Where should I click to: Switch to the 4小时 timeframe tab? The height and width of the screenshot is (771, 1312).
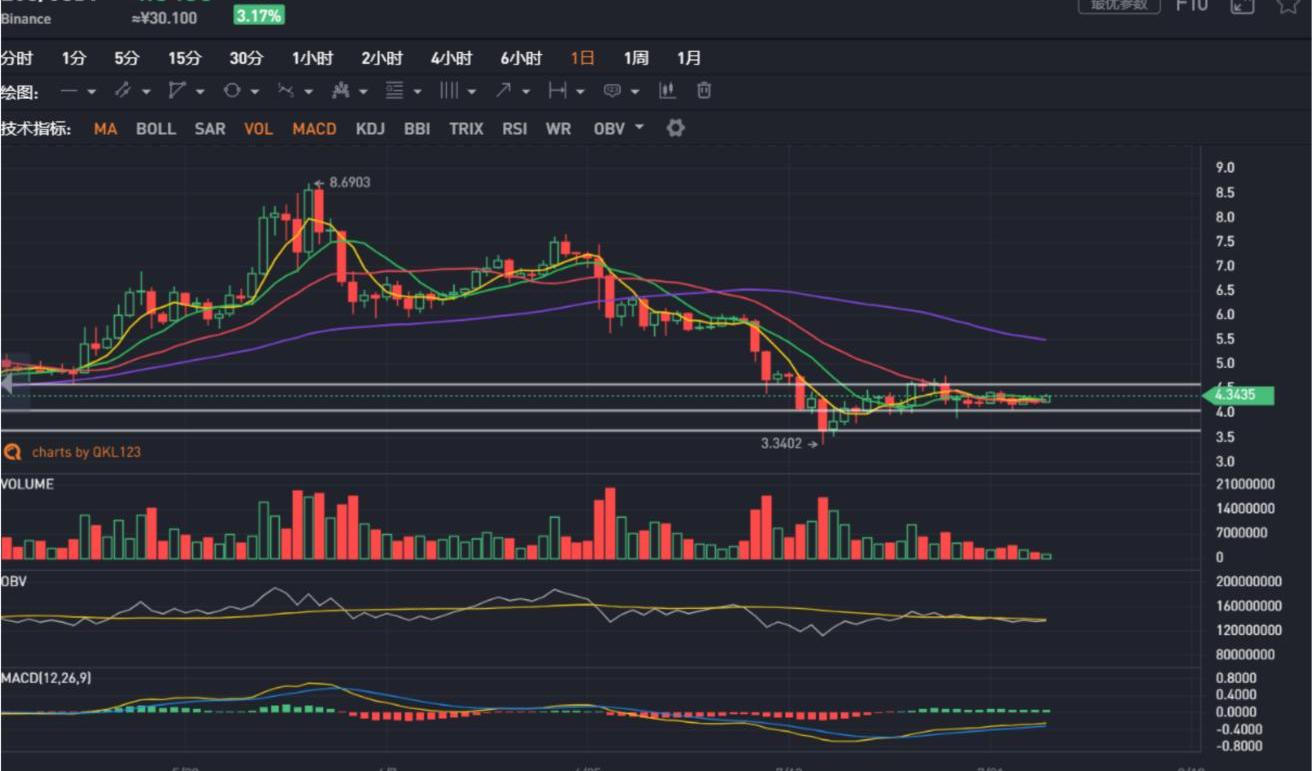[450, 58]
